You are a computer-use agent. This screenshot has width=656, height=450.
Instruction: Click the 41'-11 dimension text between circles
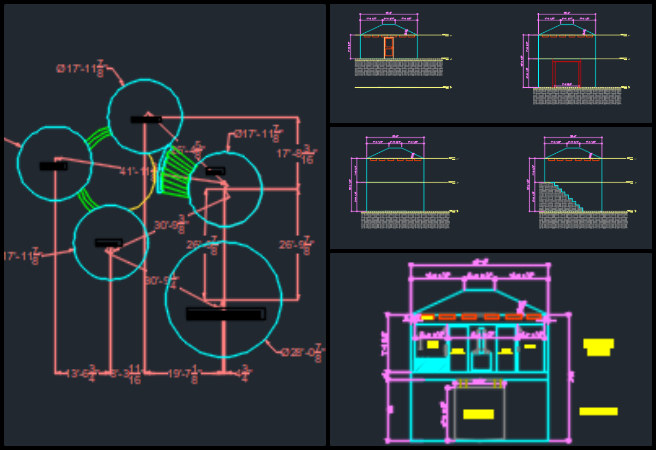[136, 171]
